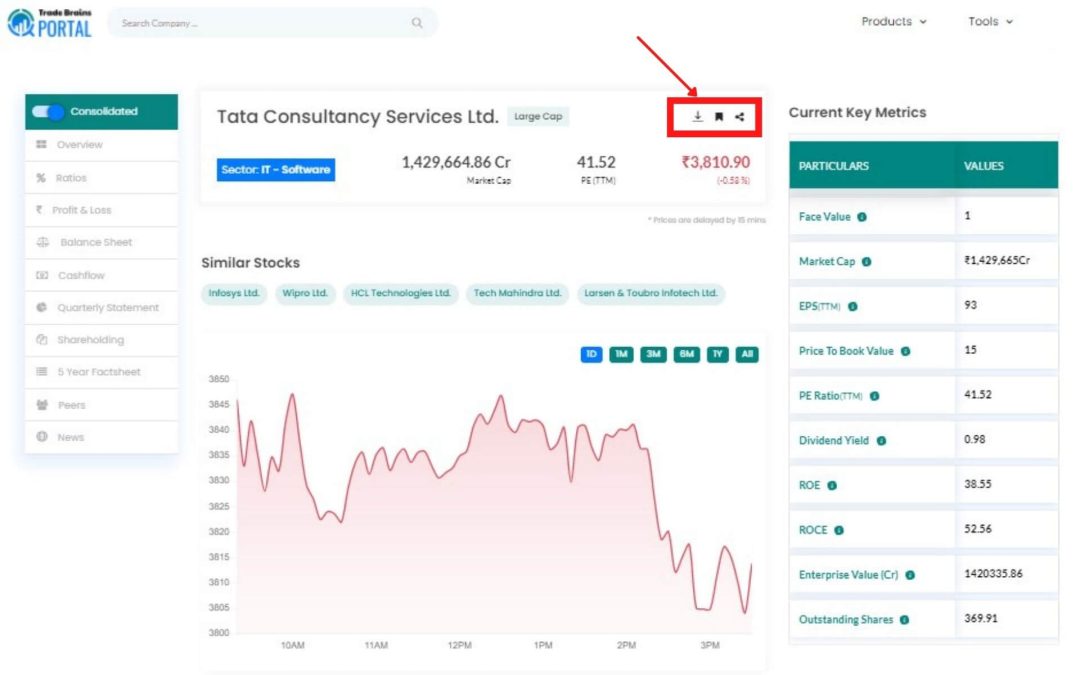Click the ROCE info icon
This screenshot has width=1080, height=675.
tap(839, 530)
